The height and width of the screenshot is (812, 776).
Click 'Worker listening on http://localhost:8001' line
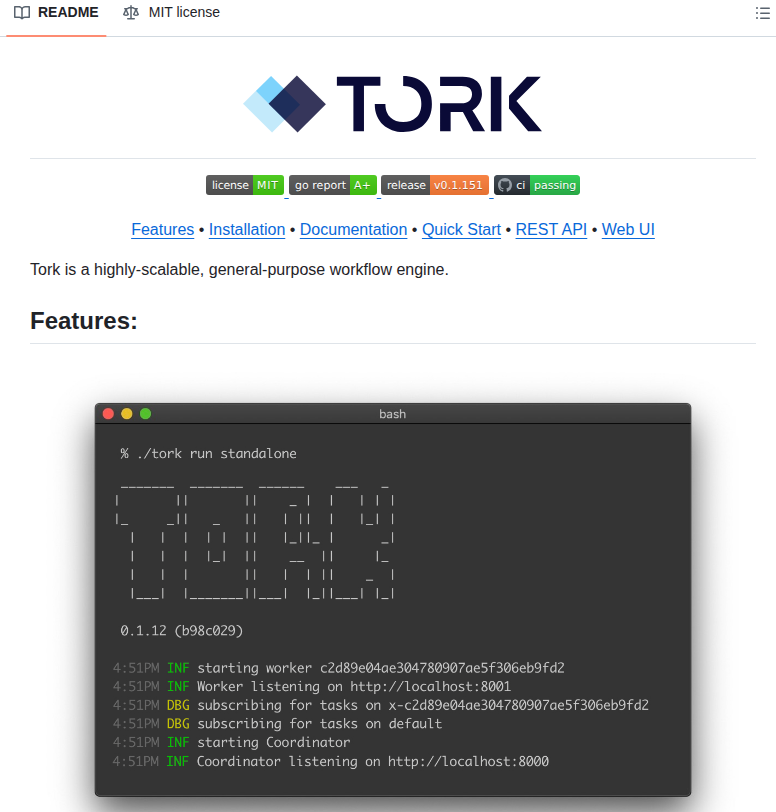(312, 687)
